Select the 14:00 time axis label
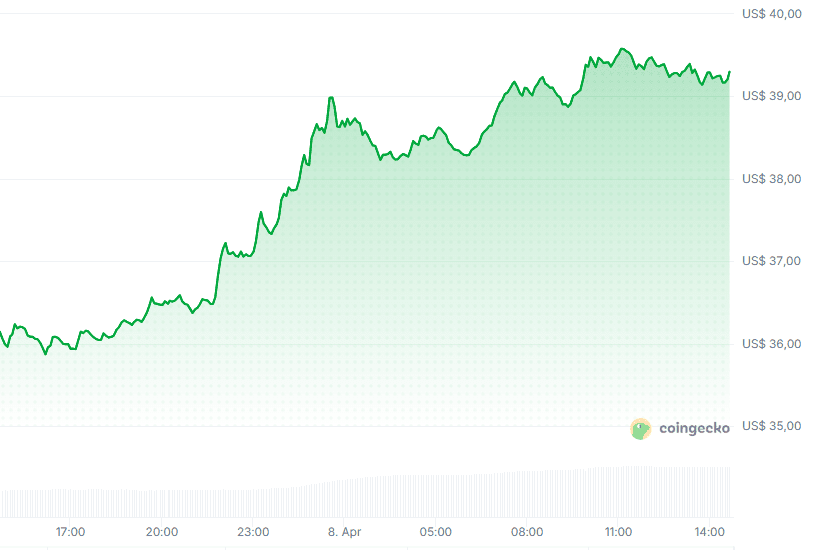816x550 pixels. pos(710,532)
